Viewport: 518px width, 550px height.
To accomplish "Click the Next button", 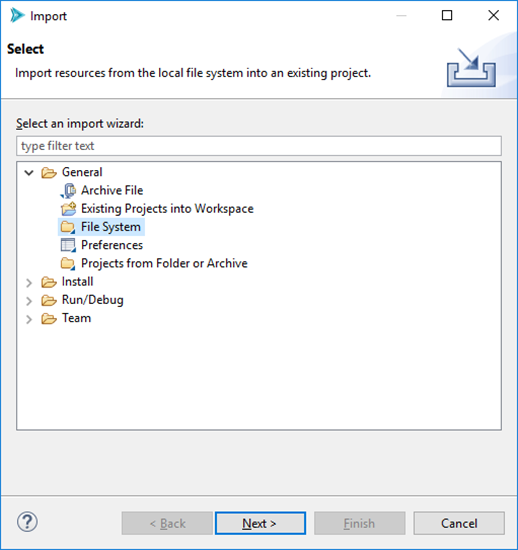I will (260, 523).
